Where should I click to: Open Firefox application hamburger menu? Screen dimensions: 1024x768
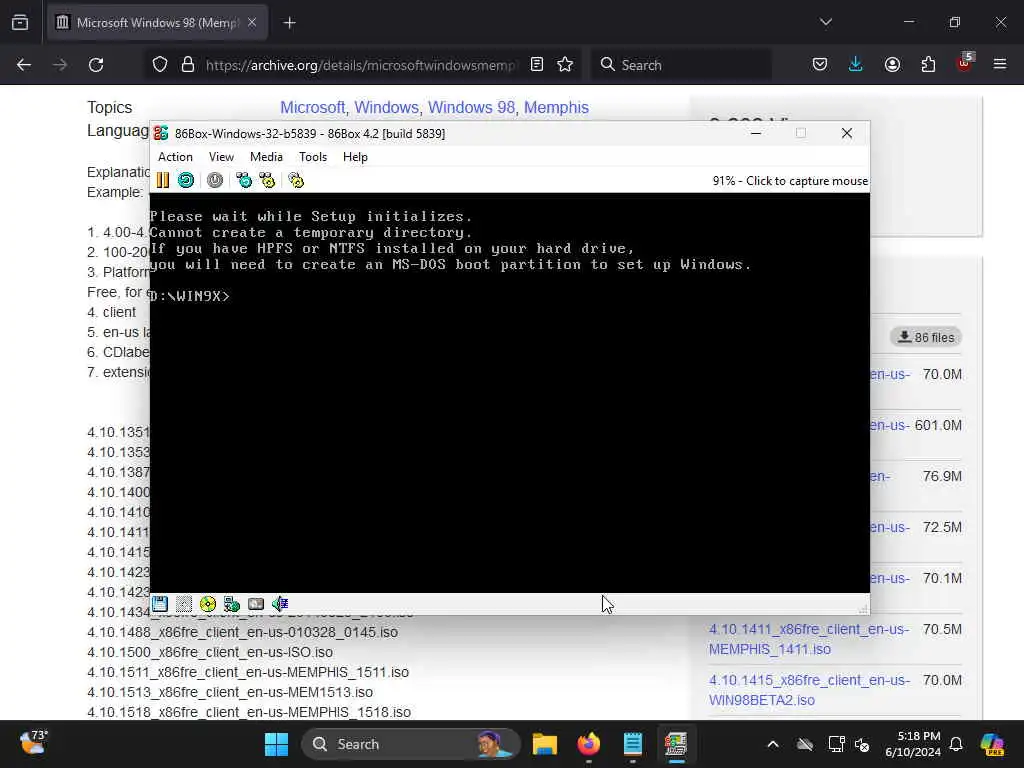pos(1000,64)
